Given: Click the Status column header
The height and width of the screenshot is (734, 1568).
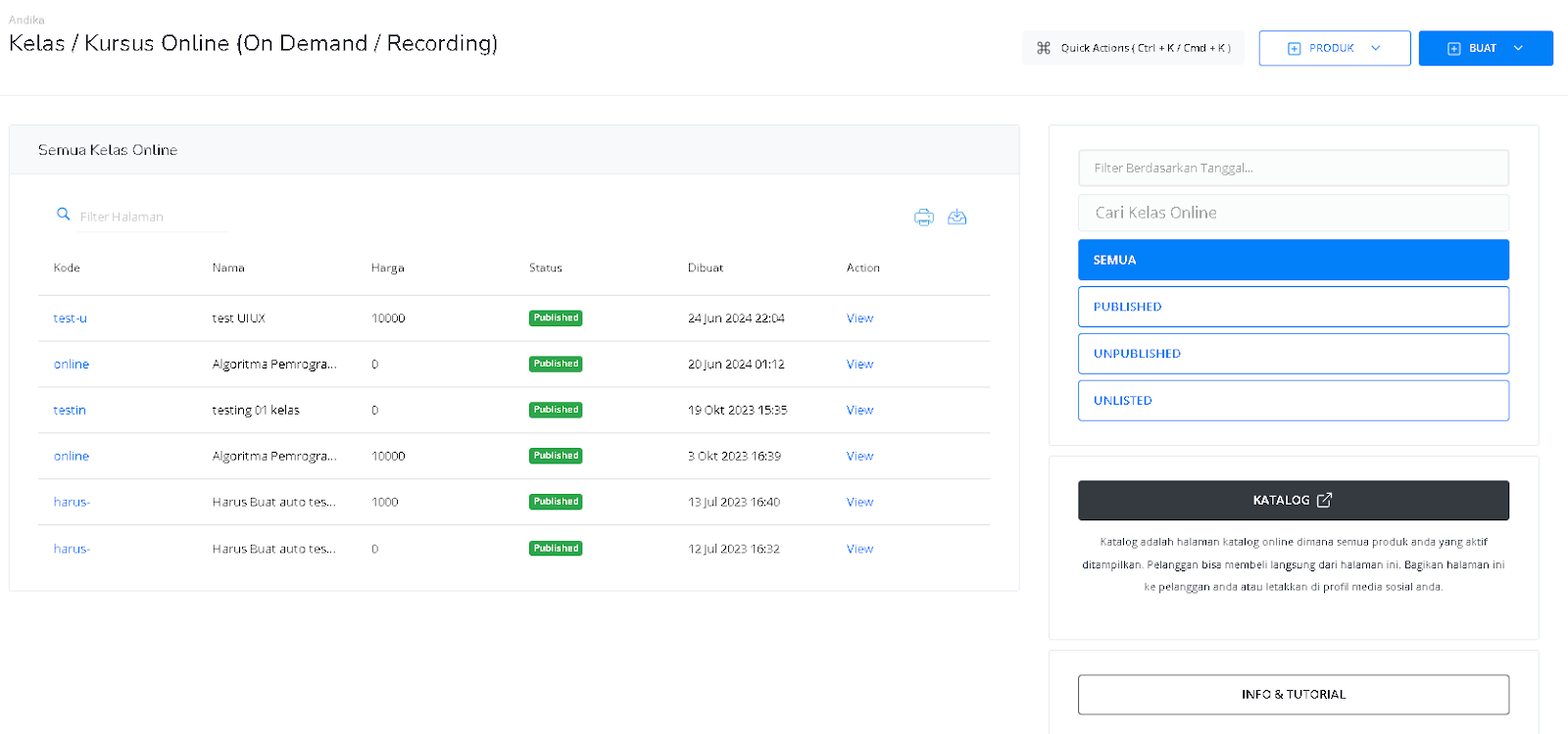Looking at the screenshot, I should pos(546,268).
